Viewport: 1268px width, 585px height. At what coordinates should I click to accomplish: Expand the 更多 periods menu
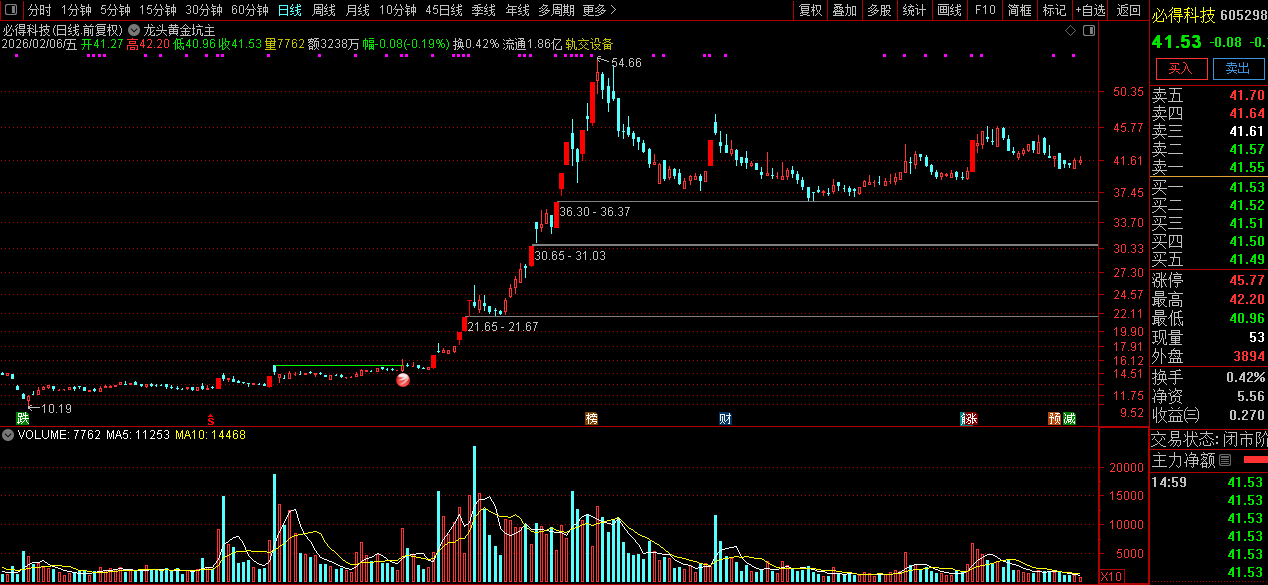click(599, 10)
